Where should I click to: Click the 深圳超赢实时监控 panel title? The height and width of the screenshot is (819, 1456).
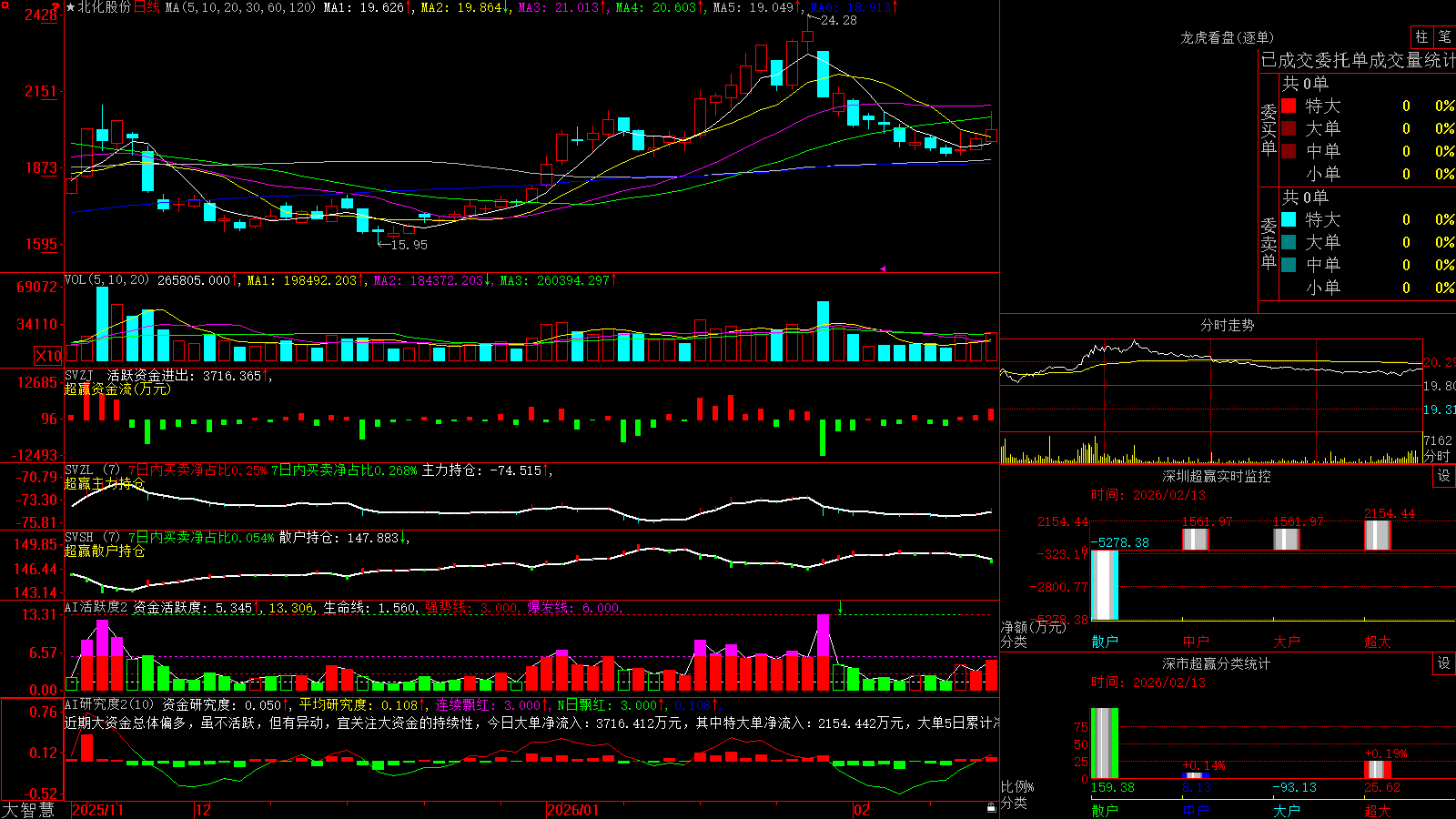coord(1216,476)
